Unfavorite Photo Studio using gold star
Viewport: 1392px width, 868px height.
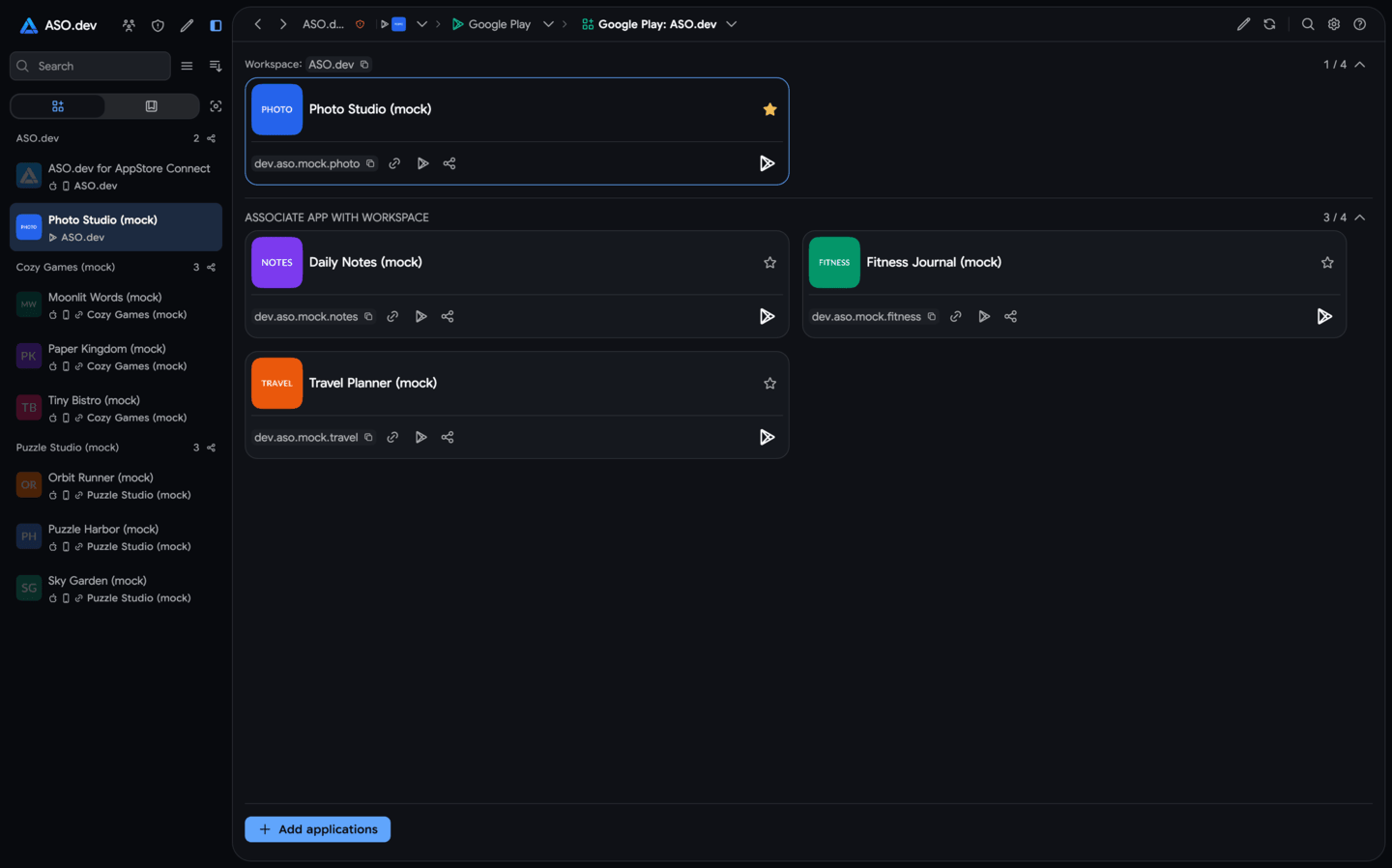769,109
